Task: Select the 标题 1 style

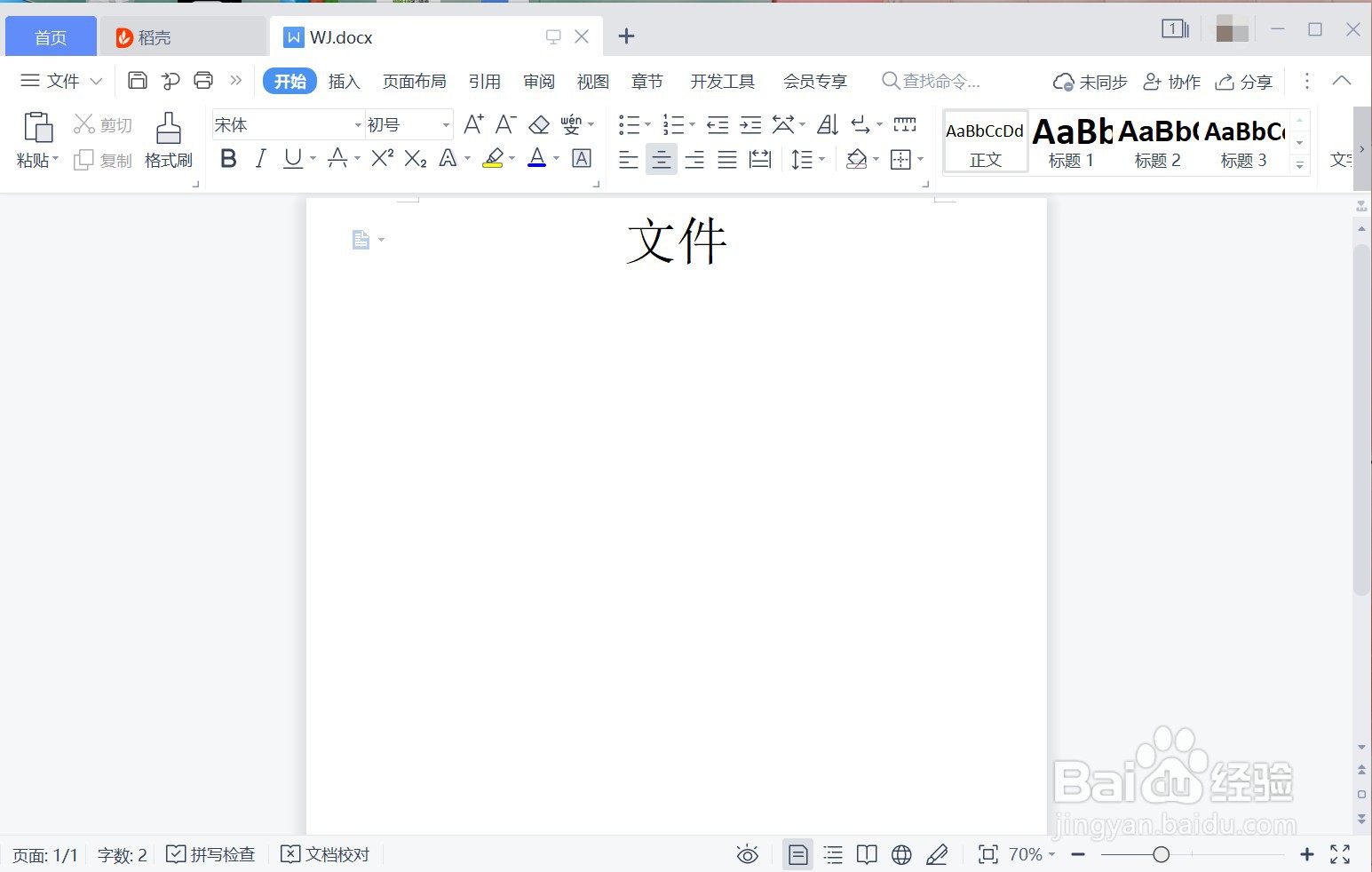Action: point(1069,142)
